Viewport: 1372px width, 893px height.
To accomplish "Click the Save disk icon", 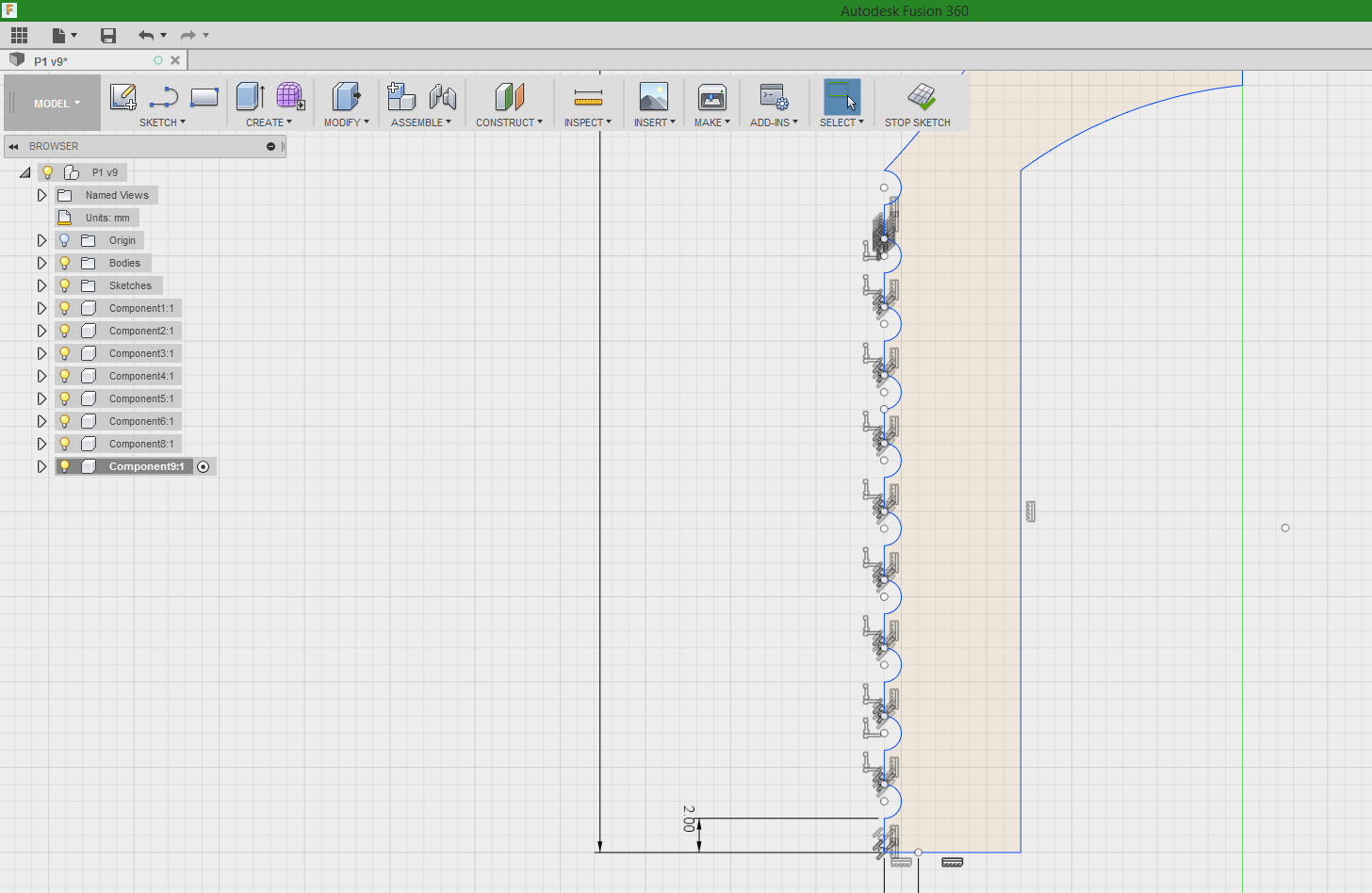I will coord(108,36).
